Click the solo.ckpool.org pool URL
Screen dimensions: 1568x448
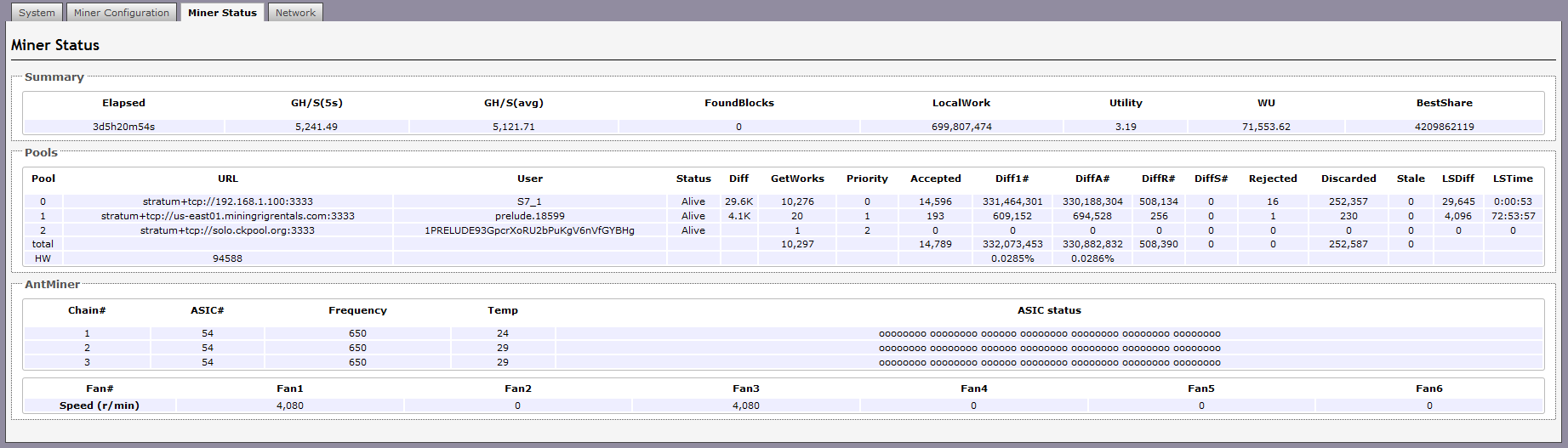click(x=228, y=230)
